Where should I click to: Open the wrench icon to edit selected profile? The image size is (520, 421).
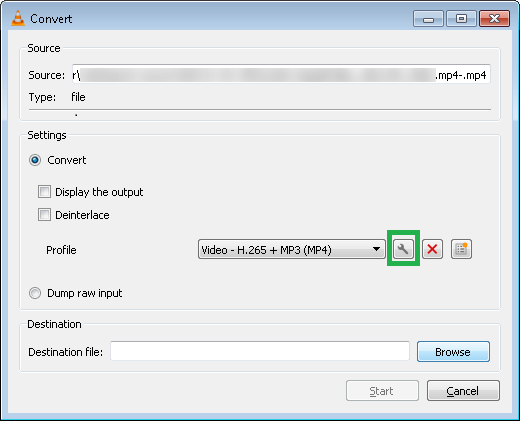(403, 249)
